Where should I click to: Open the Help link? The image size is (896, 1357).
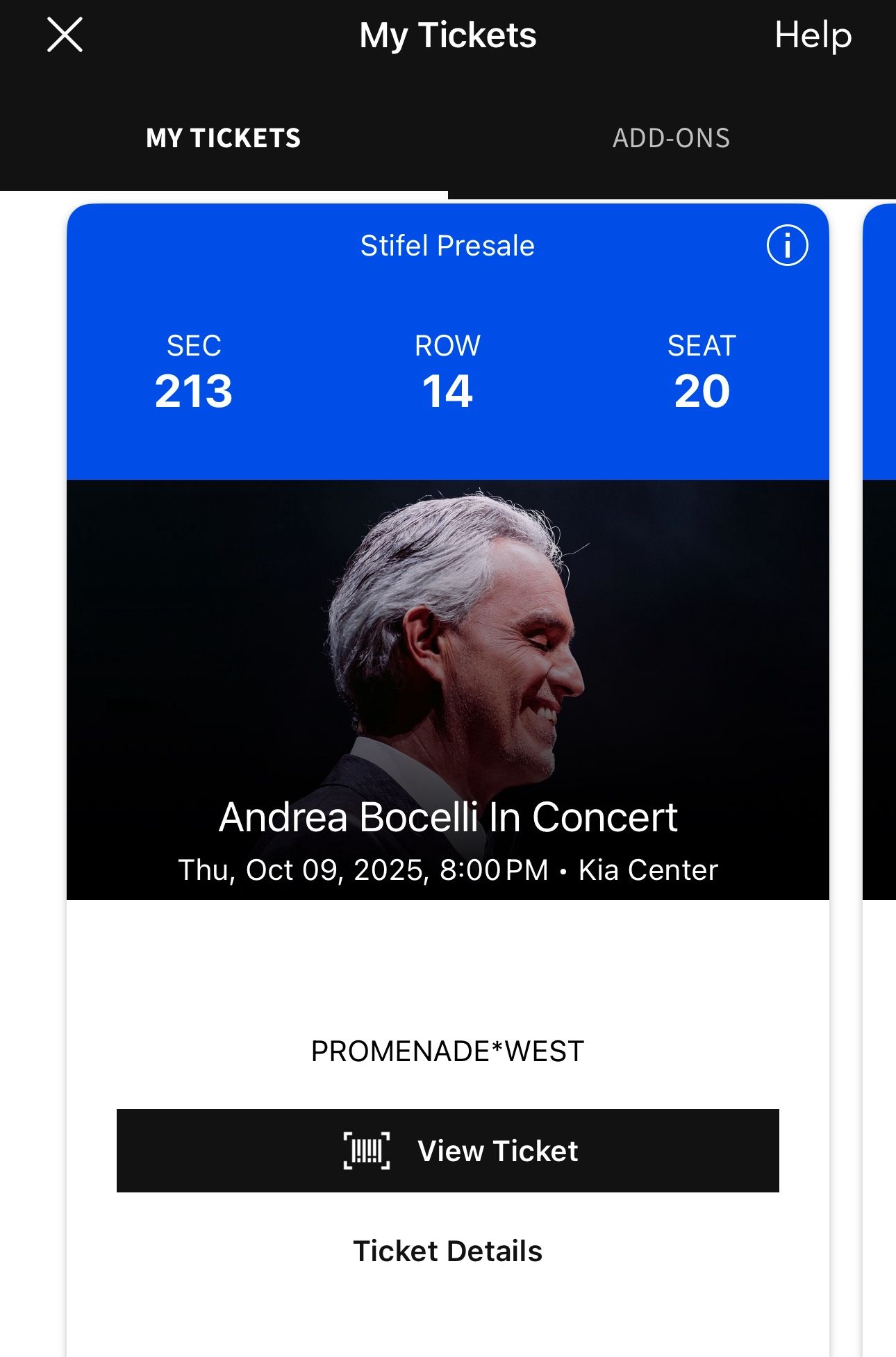pos(813,35)
